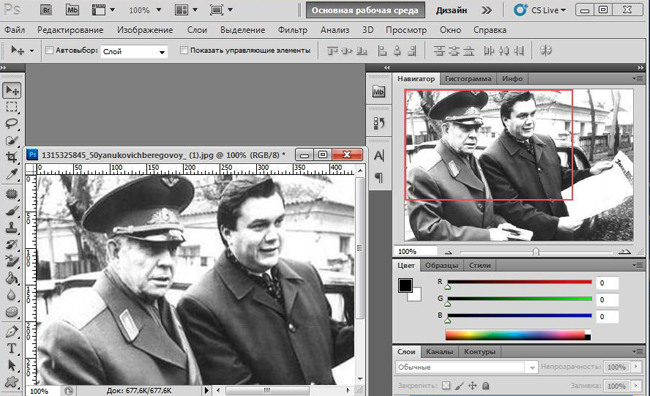This screenshot has width=650, height=396.
Task: Select the Brush tool
Action: click(12, 211)
